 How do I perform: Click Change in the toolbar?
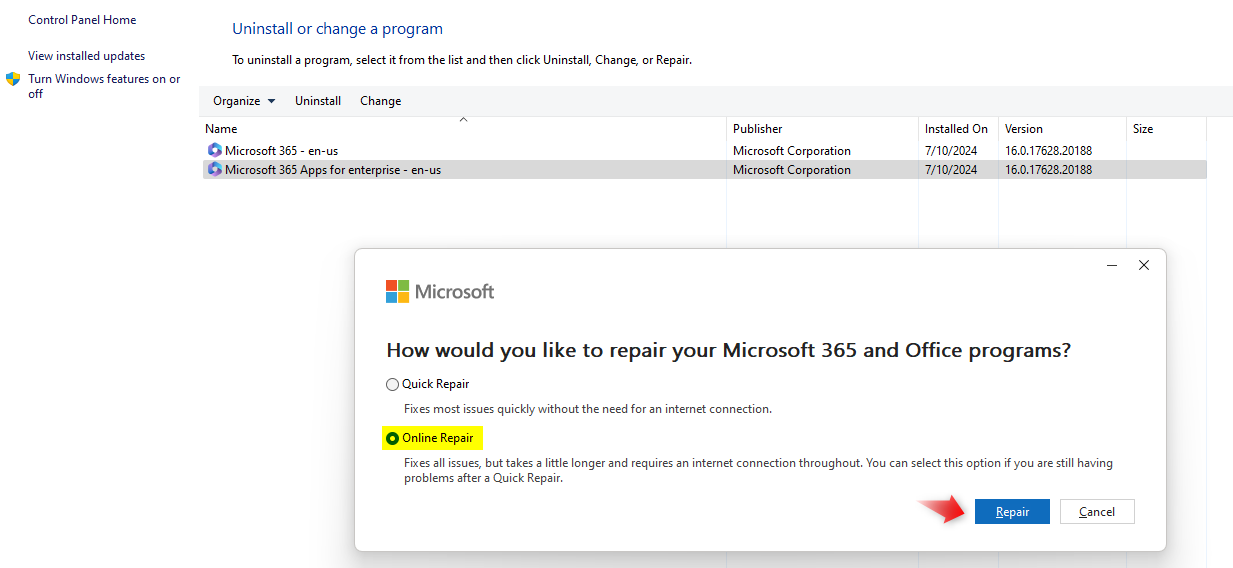pos(380,101)
